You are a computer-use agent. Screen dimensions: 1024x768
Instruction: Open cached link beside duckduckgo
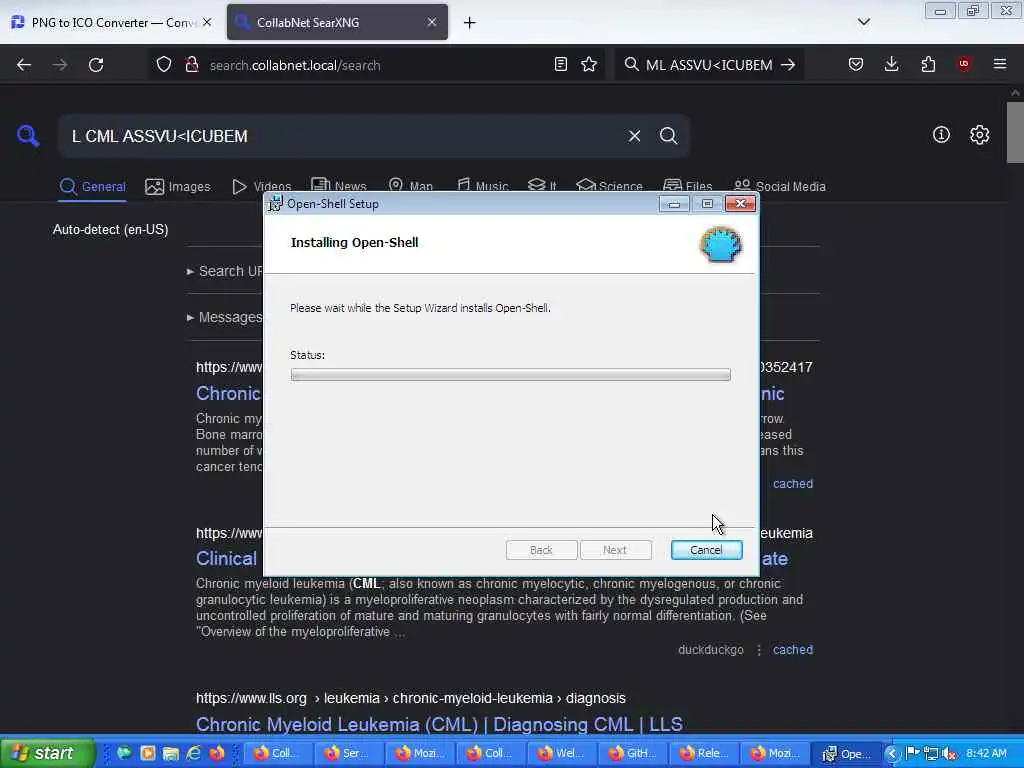coord(793,650)
